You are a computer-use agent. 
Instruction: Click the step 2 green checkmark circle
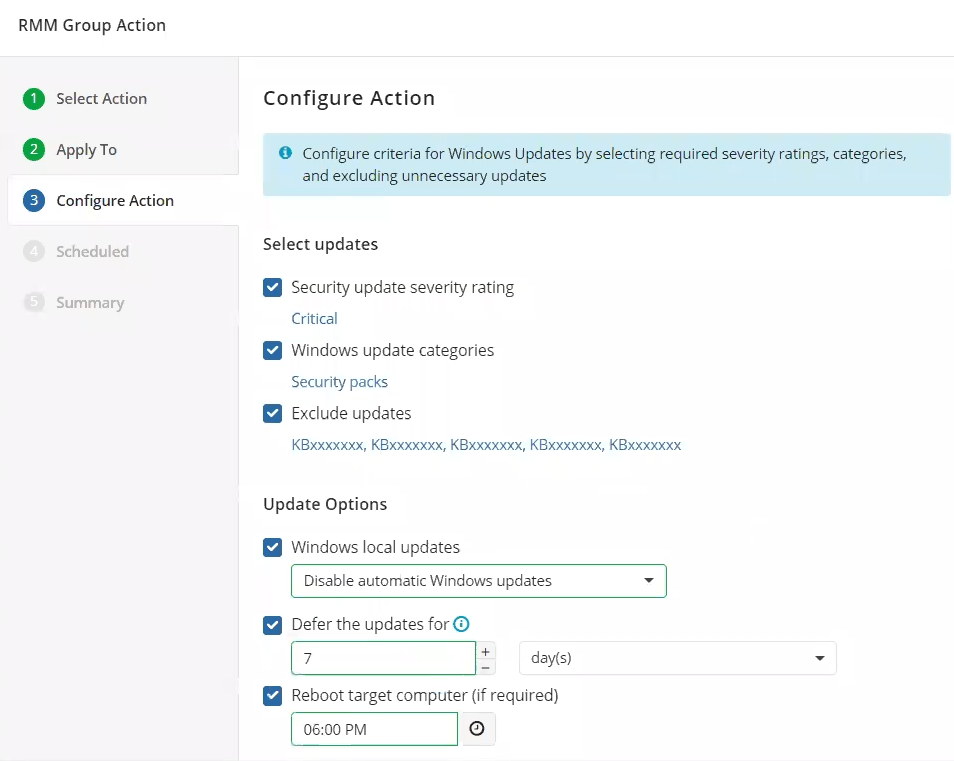(x=35, y=149)
